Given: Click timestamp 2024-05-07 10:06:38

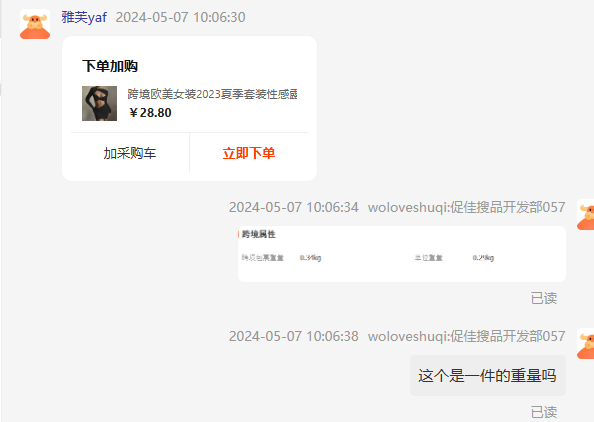Looking at the screenshot, I should [x=294, y=336].
